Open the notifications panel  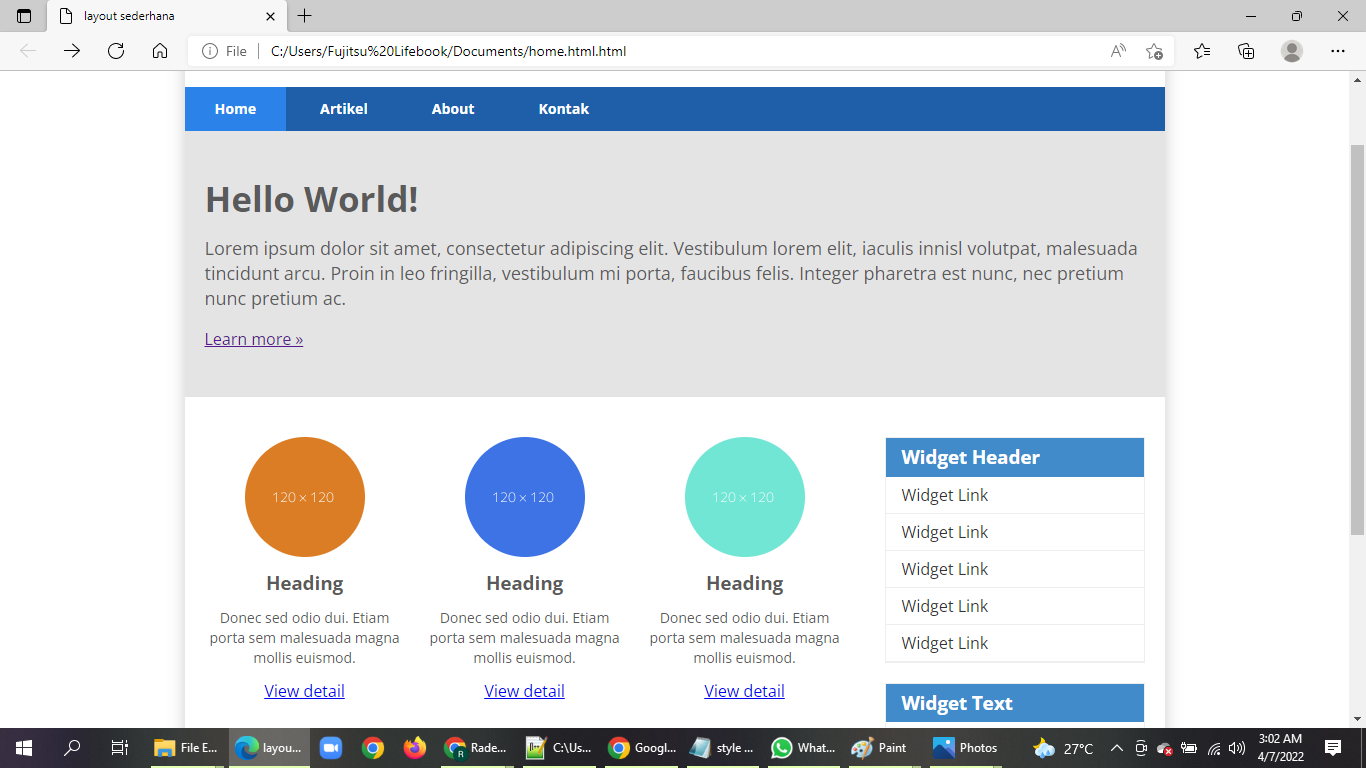1334,747
